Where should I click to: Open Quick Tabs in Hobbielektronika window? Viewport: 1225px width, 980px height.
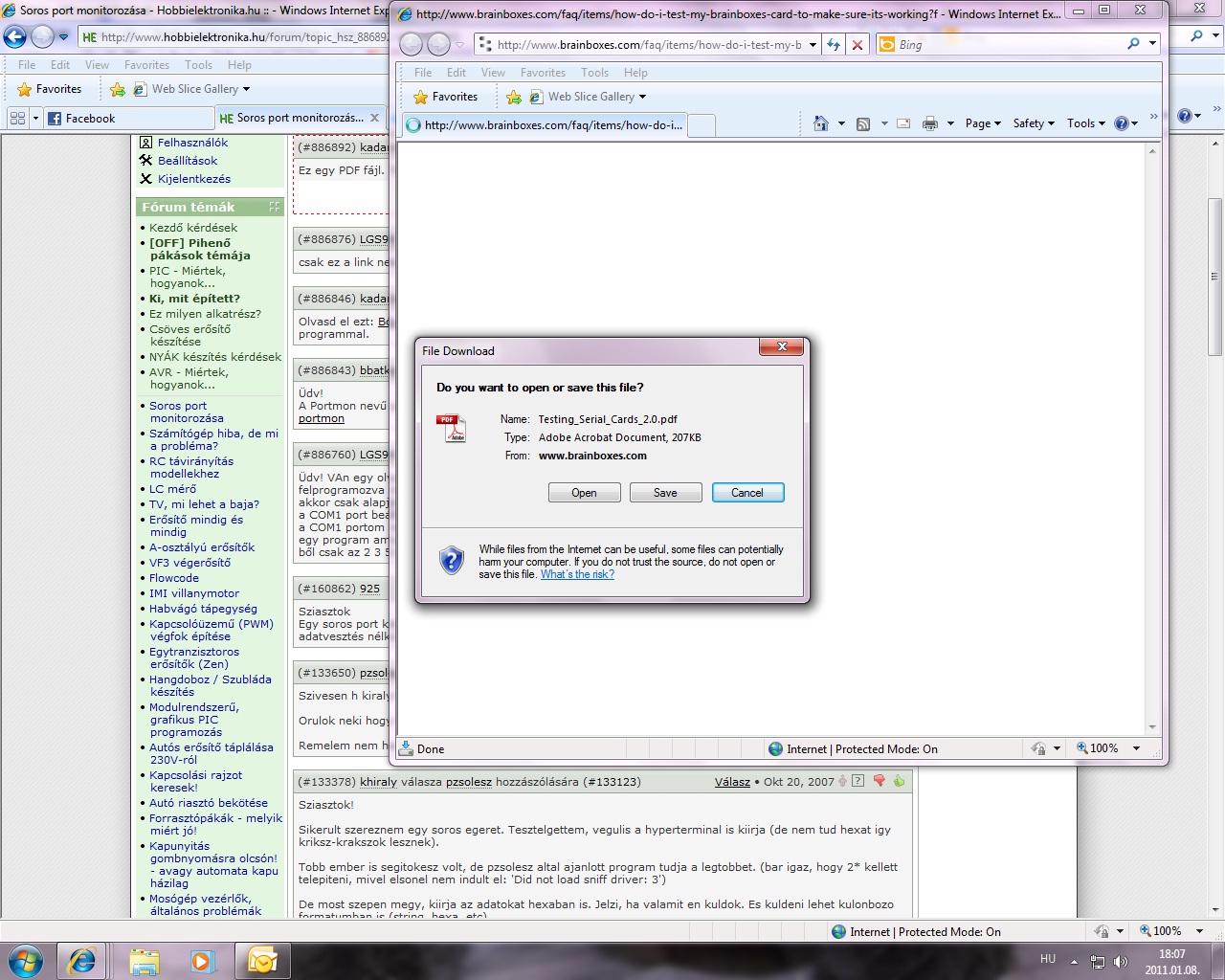[x=17, y=119]
